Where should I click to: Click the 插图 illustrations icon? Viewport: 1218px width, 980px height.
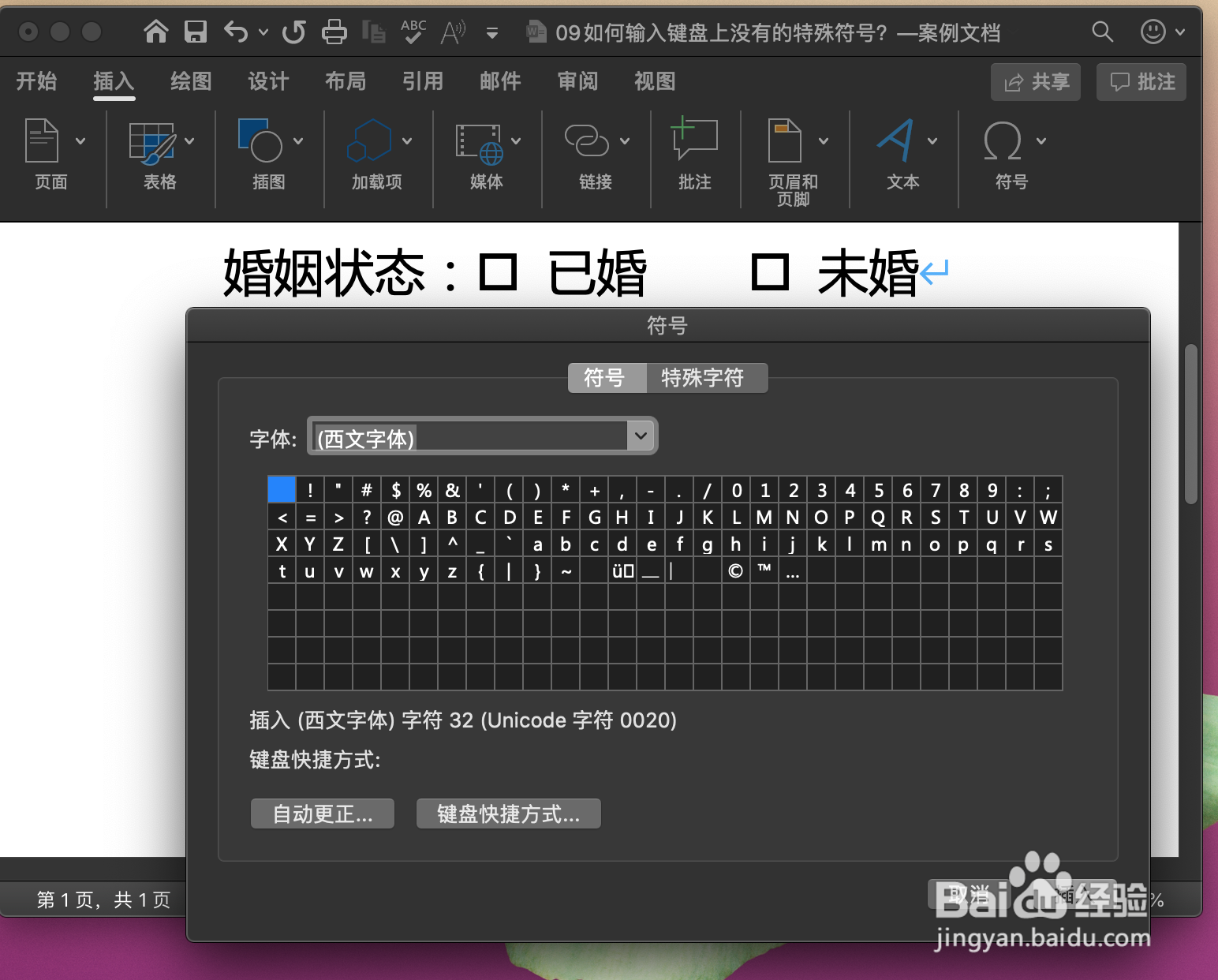pos(260,140)
